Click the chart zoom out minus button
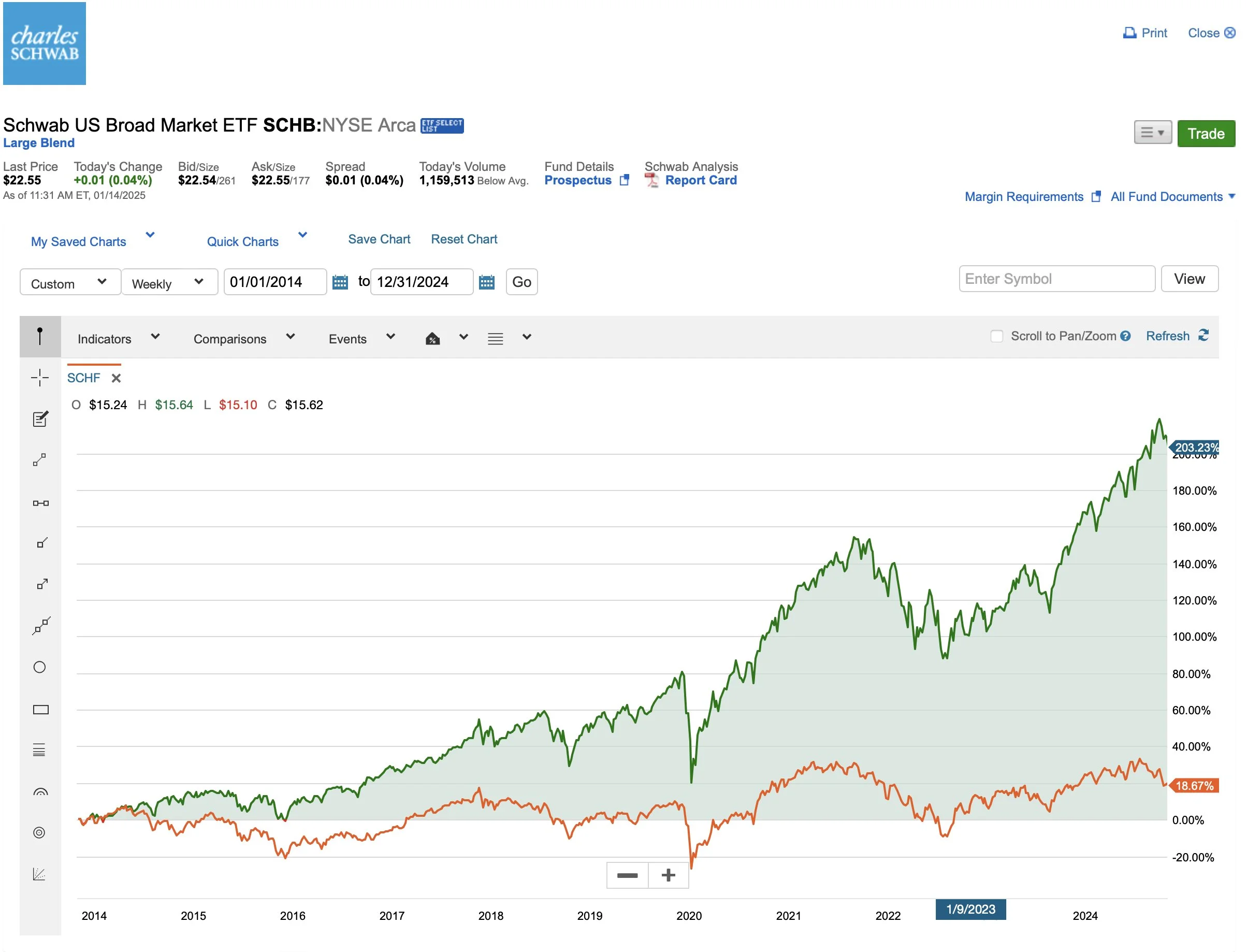 click(x=627, y=875)
